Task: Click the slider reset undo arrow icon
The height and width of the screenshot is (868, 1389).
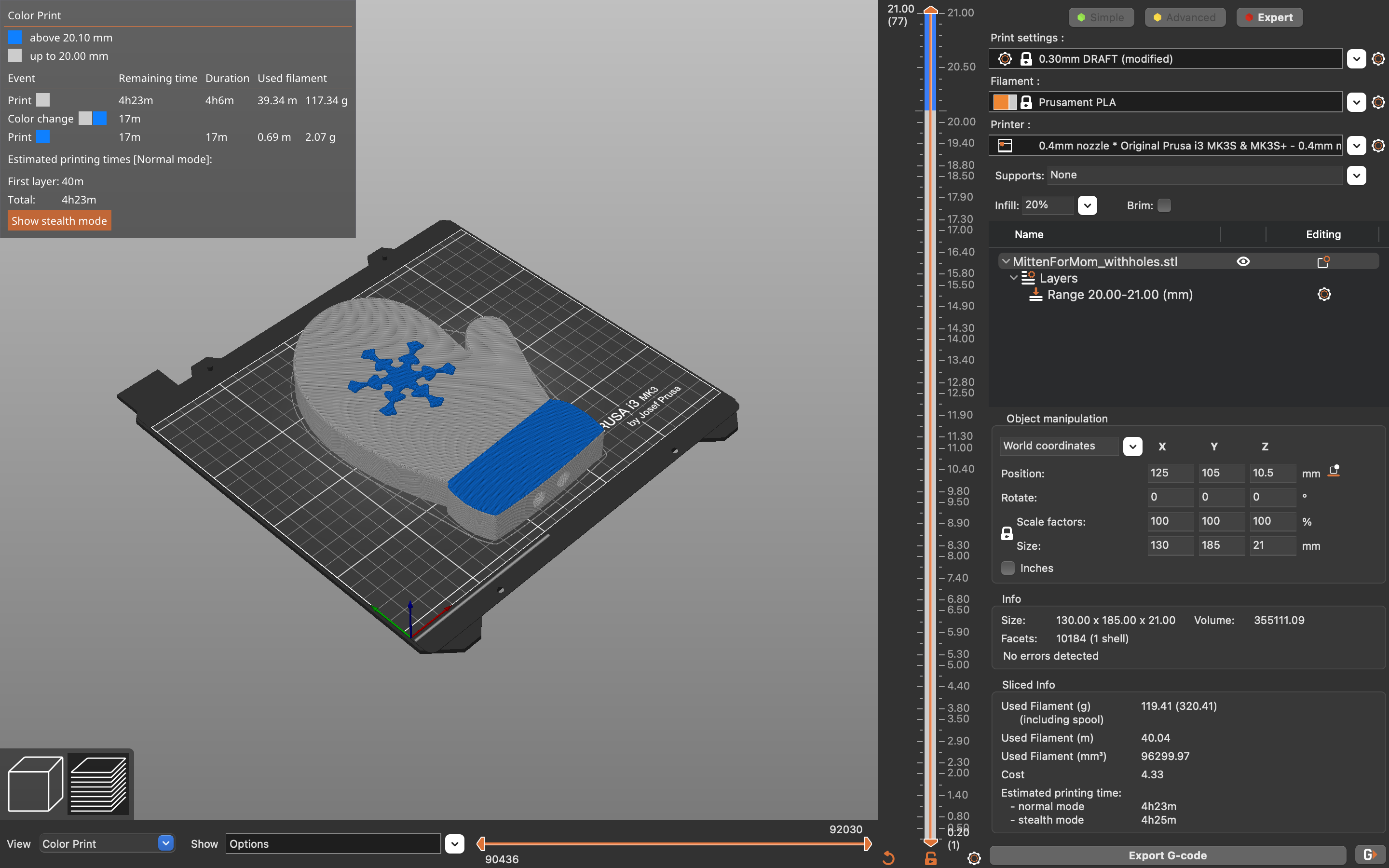Action: (888, 858)
